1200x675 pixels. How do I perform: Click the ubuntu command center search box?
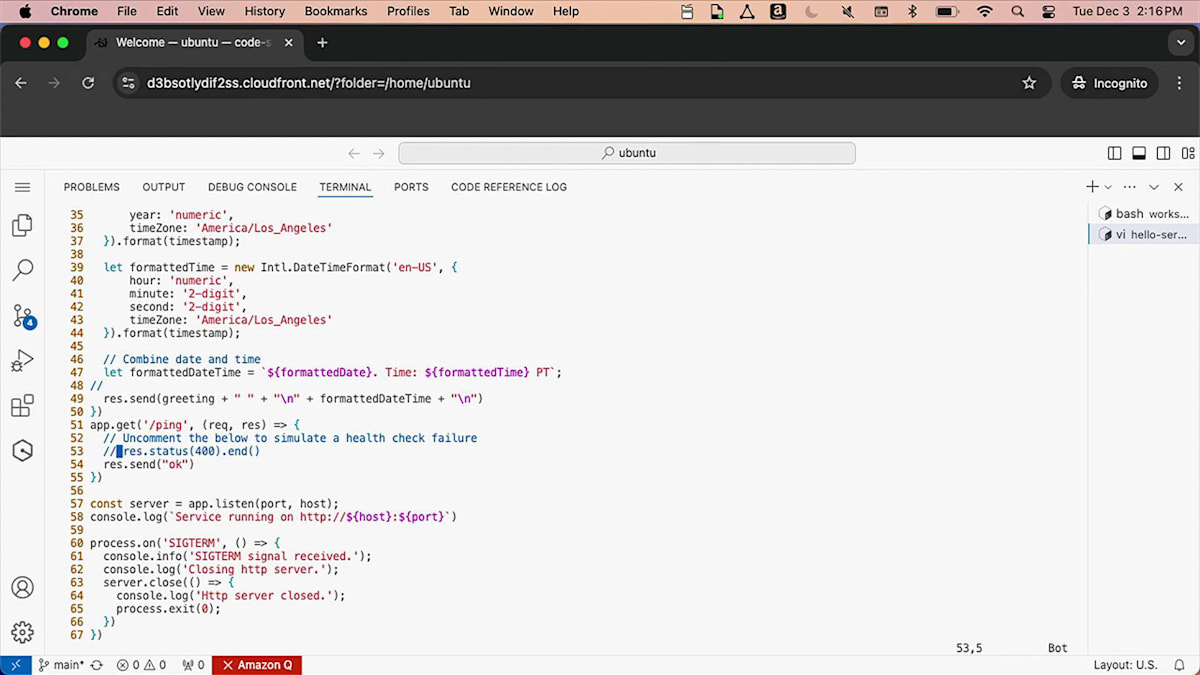627,153
